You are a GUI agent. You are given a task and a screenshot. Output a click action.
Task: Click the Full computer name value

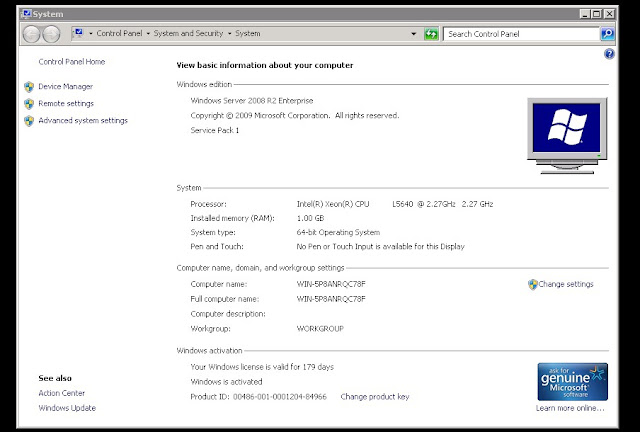pos(331,299)
